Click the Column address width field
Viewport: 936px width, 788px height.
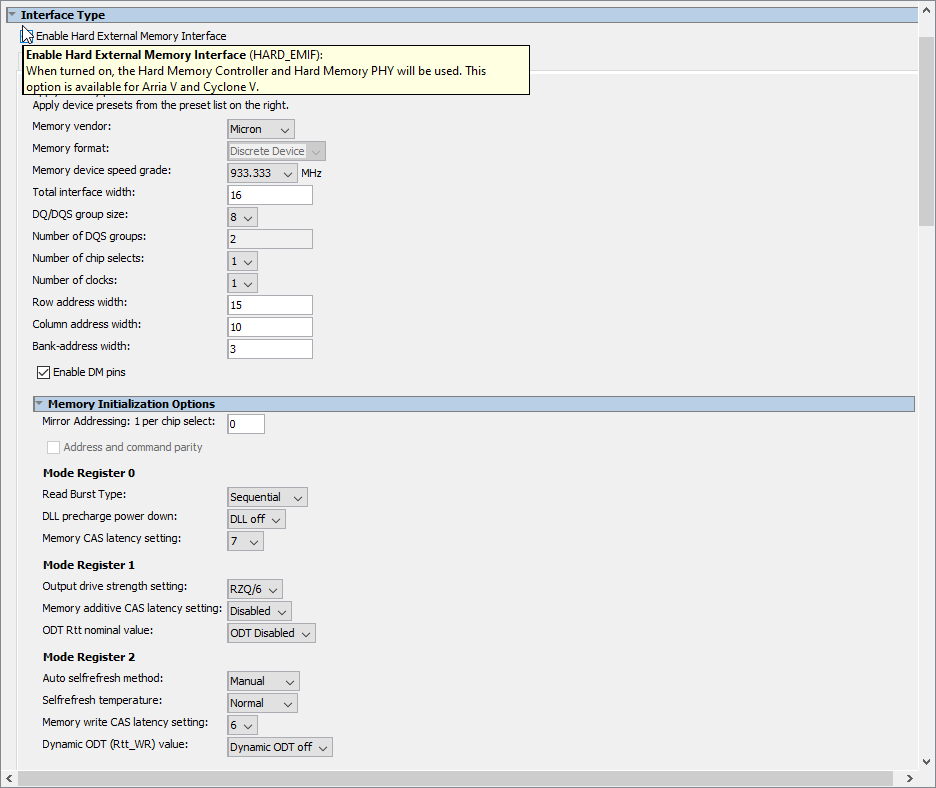coord(270,327)
